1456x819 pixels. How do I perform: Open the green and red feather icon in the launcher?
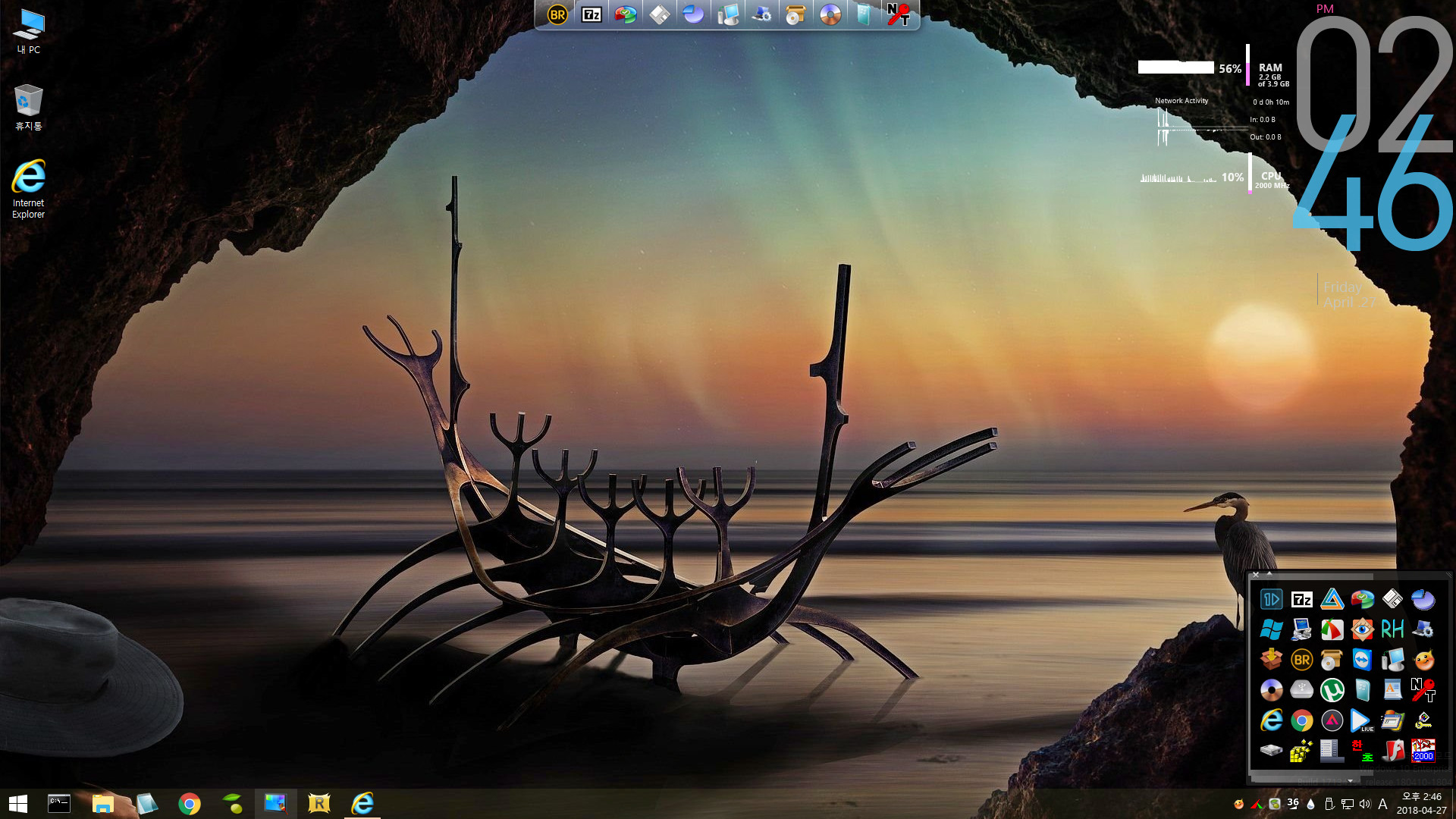coord(1332,629)
